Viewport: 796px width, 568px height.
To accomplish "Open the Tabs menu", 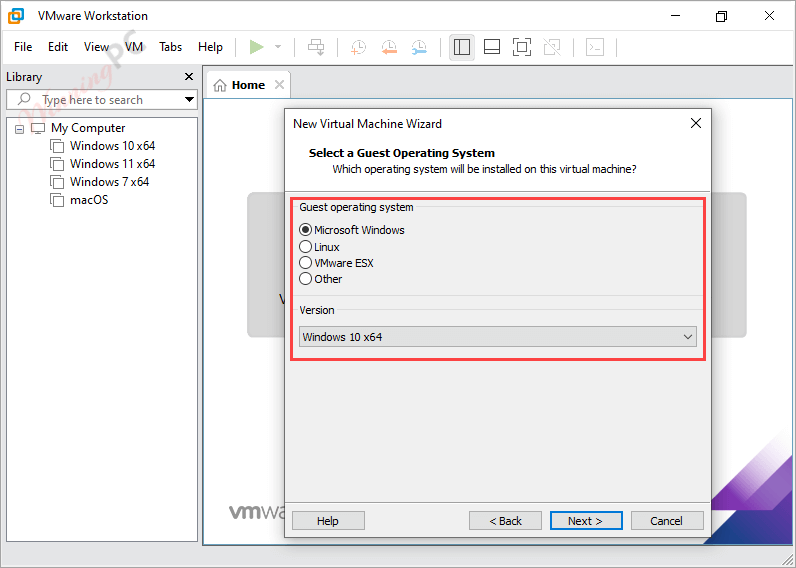I will [x=171, y=47].
